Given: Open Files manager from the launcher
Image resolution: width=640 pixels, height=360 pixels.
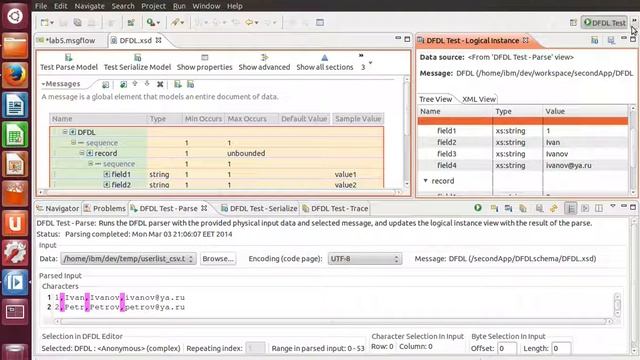Looking at the screenshot, I should coord(15,46).
